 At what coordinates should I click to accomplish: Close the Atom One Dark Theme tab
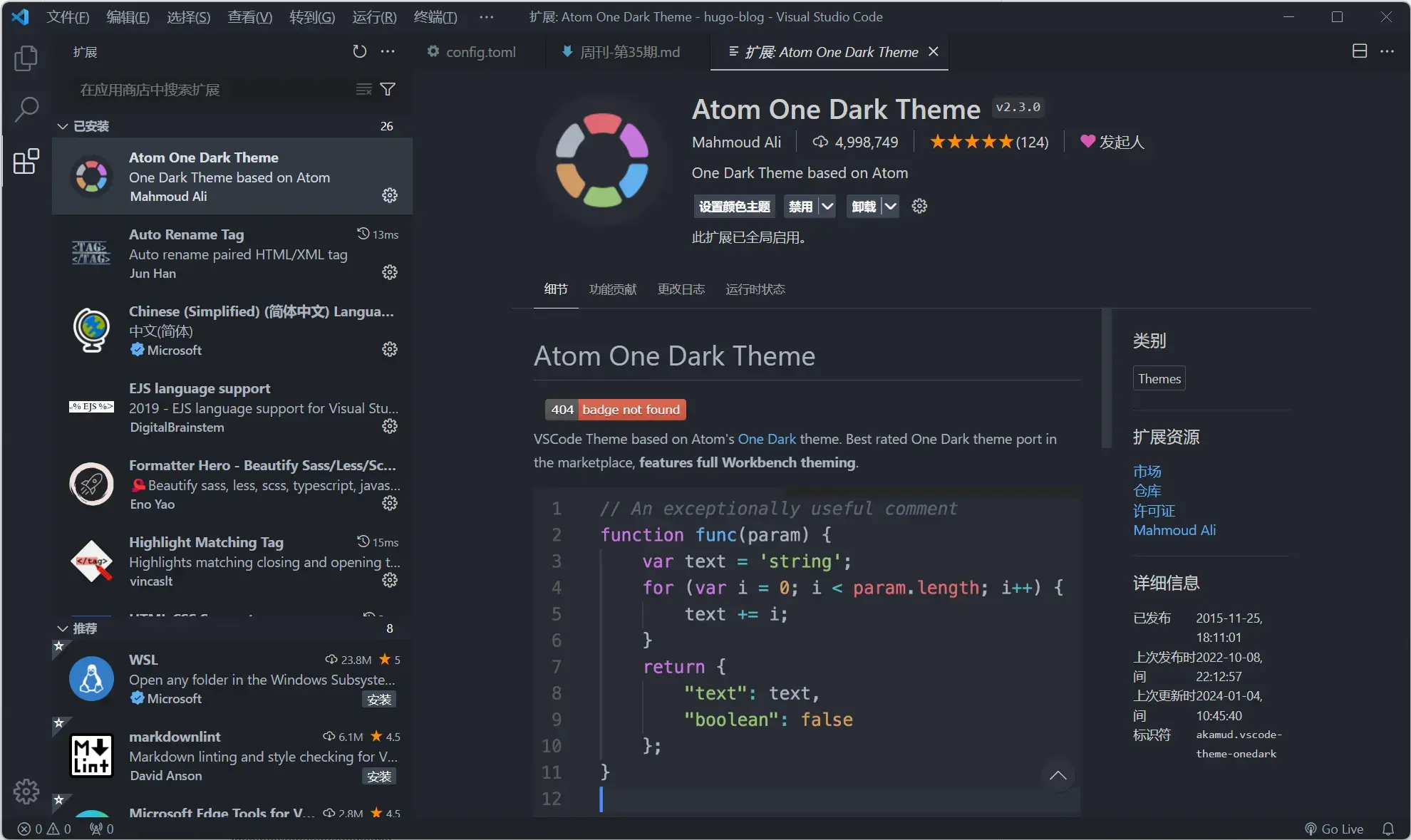pyautogui.click(x=934, y=51)
